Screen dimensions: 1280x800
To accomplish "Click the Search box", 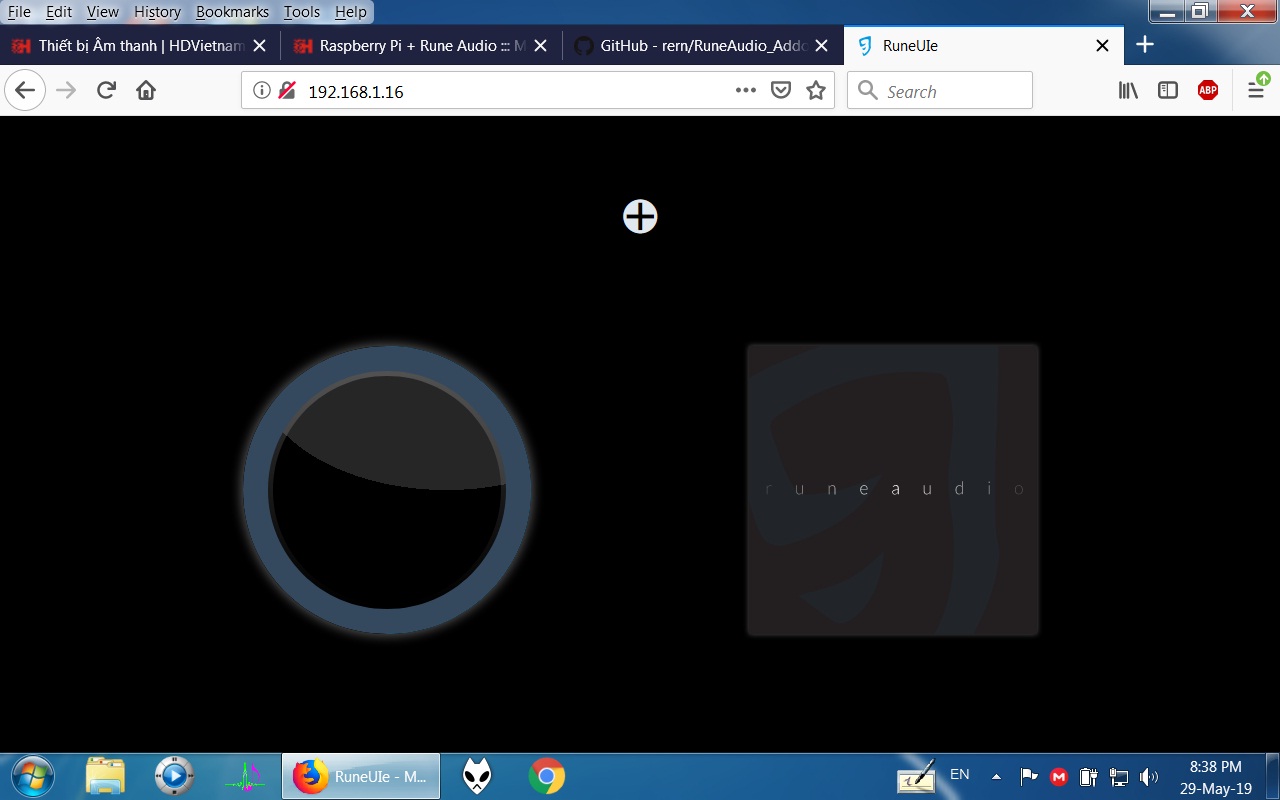I will (x=940, y=91).
